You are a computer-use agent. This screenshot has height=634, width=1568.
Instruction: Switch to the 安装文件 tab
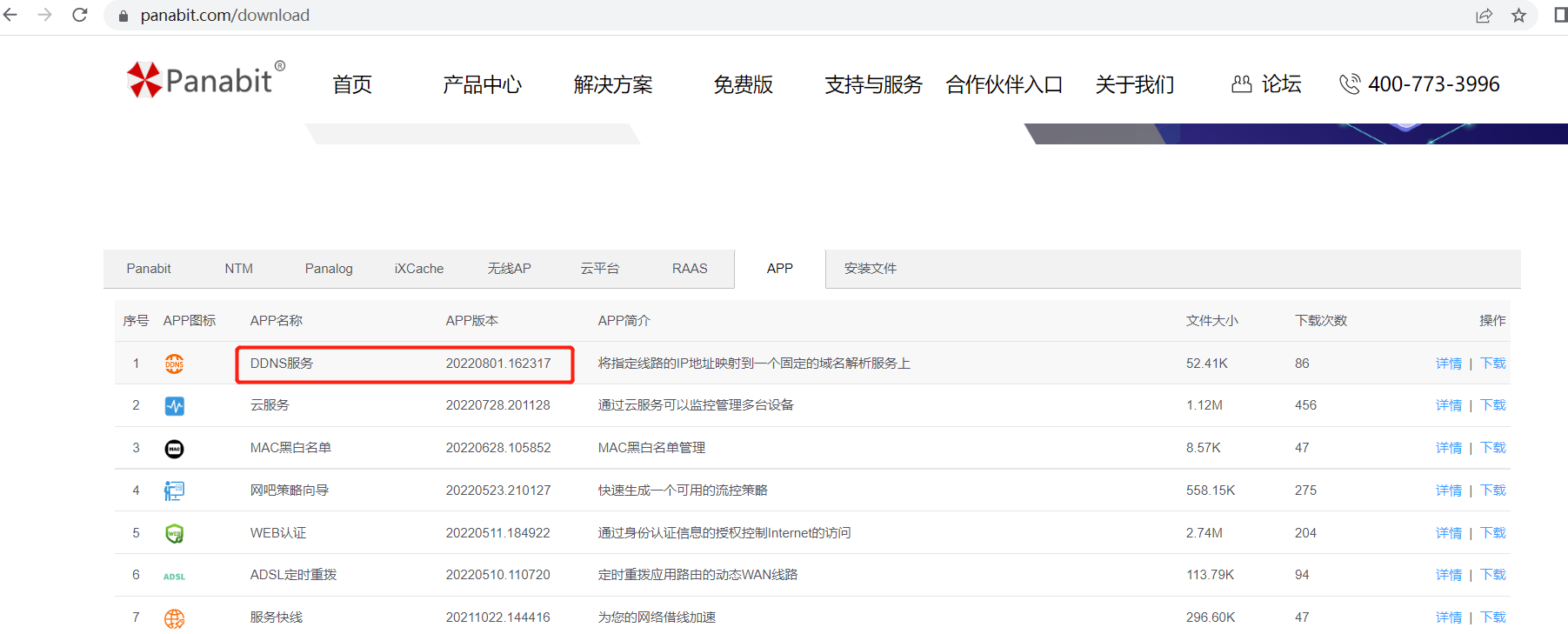870,269
